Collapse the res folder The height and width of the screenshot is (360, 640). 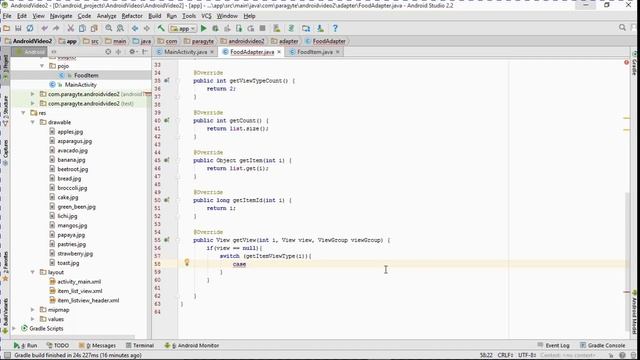[23, 113]
